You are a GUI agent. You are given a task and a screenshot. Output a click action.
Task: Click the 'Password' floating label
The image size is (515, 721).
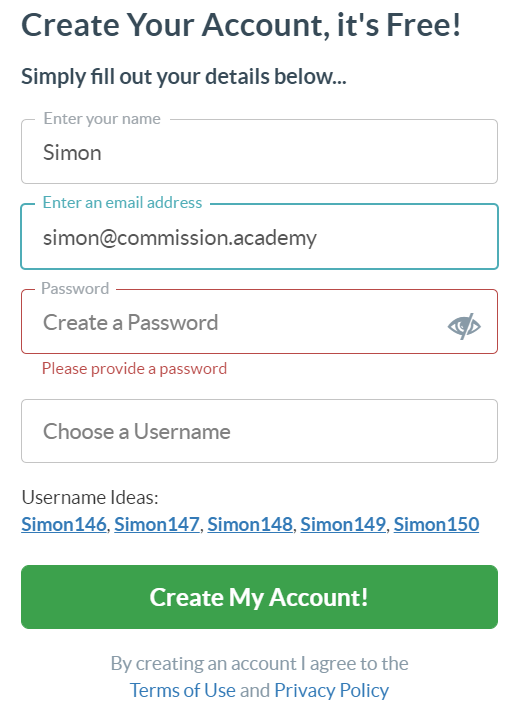click(75, 288)
